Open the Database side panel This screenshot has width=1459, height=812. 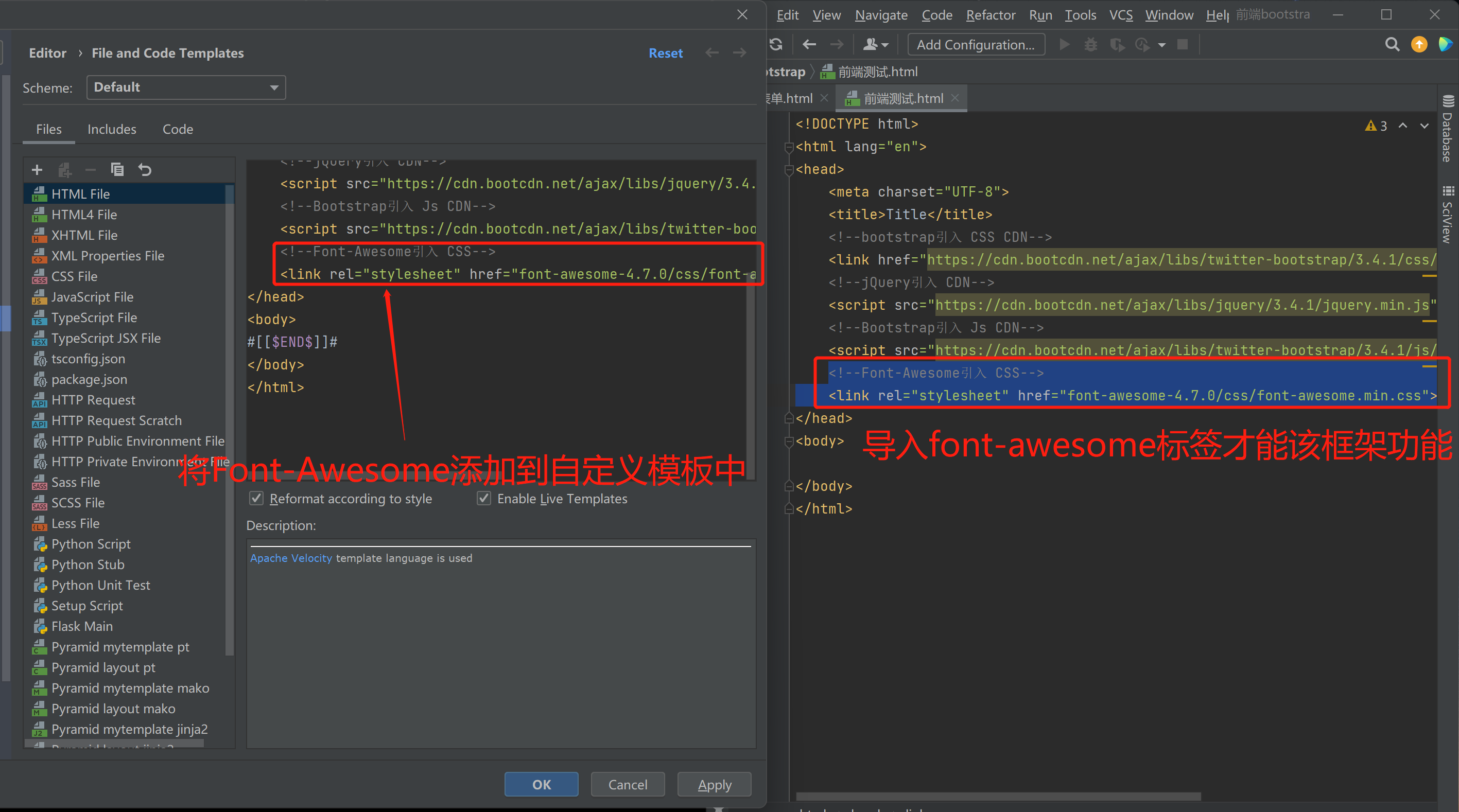pyautogui.click(x=1448, y=129)
